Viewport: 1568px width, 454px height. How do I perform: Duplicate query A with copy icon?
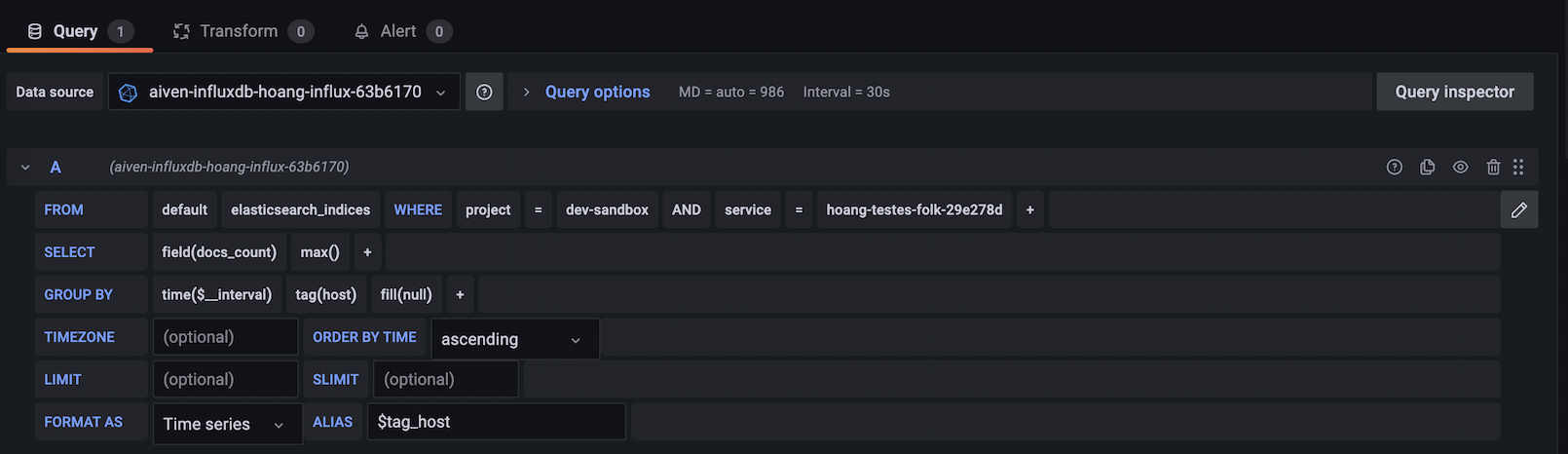coord(1428,167)
